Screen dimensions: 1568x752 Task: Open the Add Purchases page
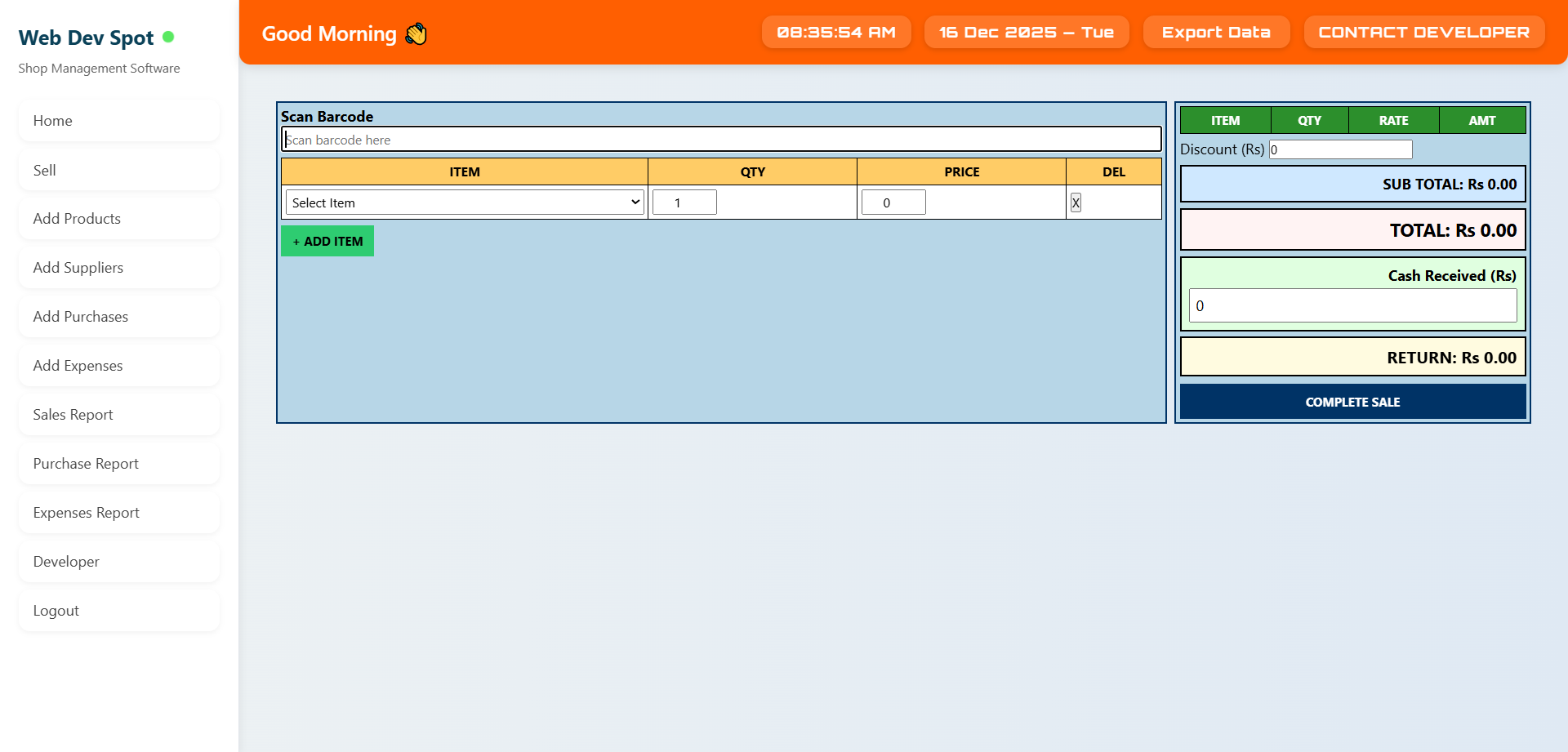click(x=118, y=317)
